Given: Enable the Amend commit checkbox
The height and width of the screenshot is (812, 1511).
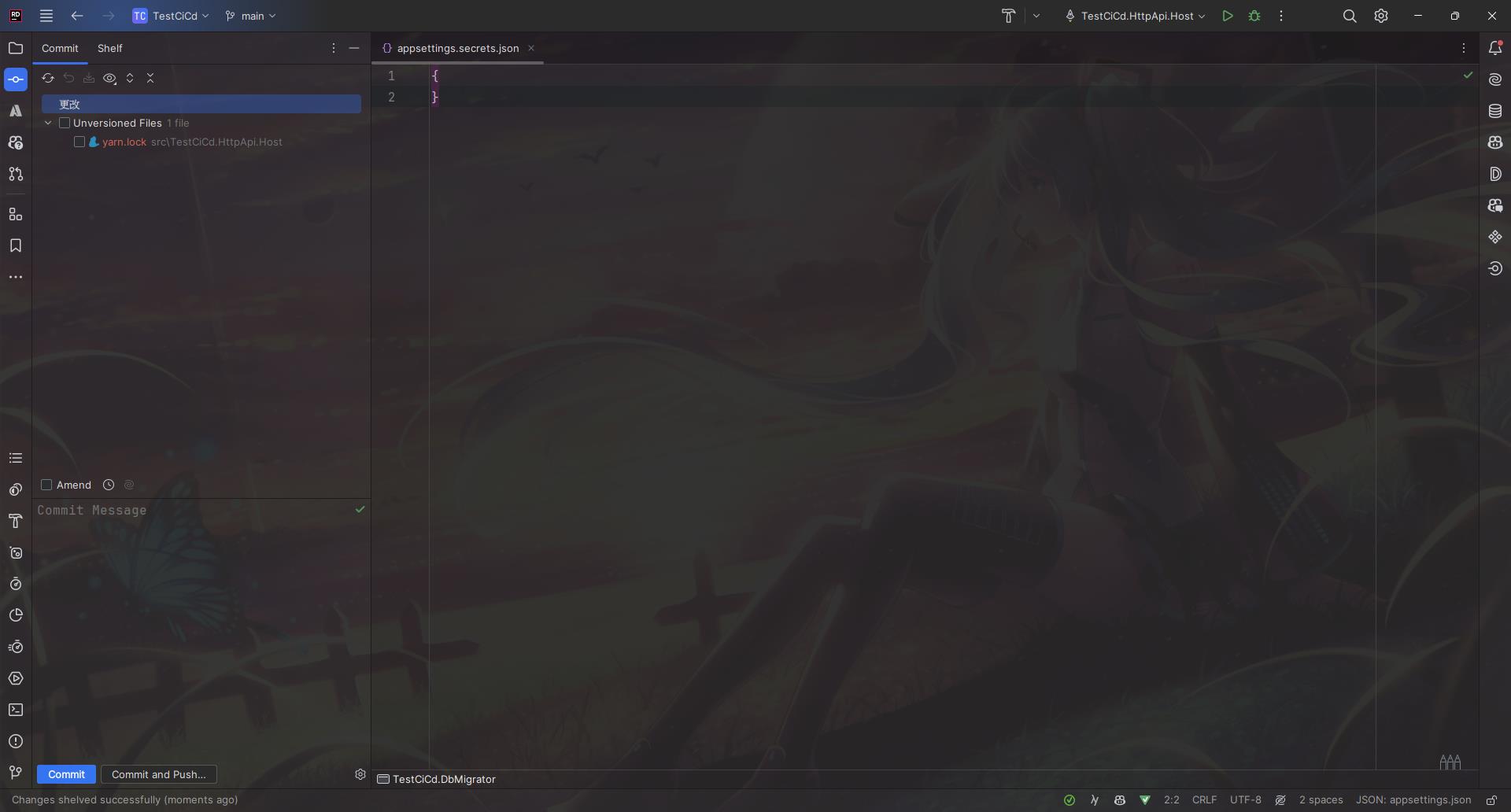Looking at the screenshot, I should click(46, 485).
